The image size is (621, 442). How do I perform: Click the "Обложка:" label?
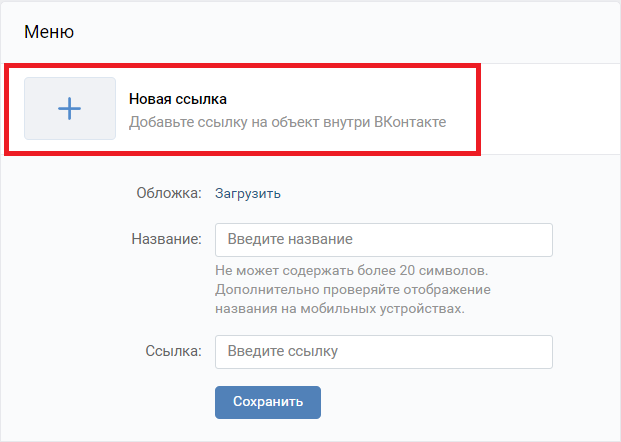[x=169, y=193]
